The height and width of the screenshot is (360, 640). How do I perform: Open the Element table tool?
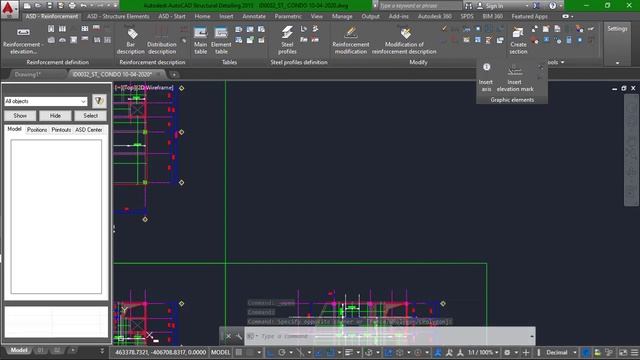(x=221, y=41)
